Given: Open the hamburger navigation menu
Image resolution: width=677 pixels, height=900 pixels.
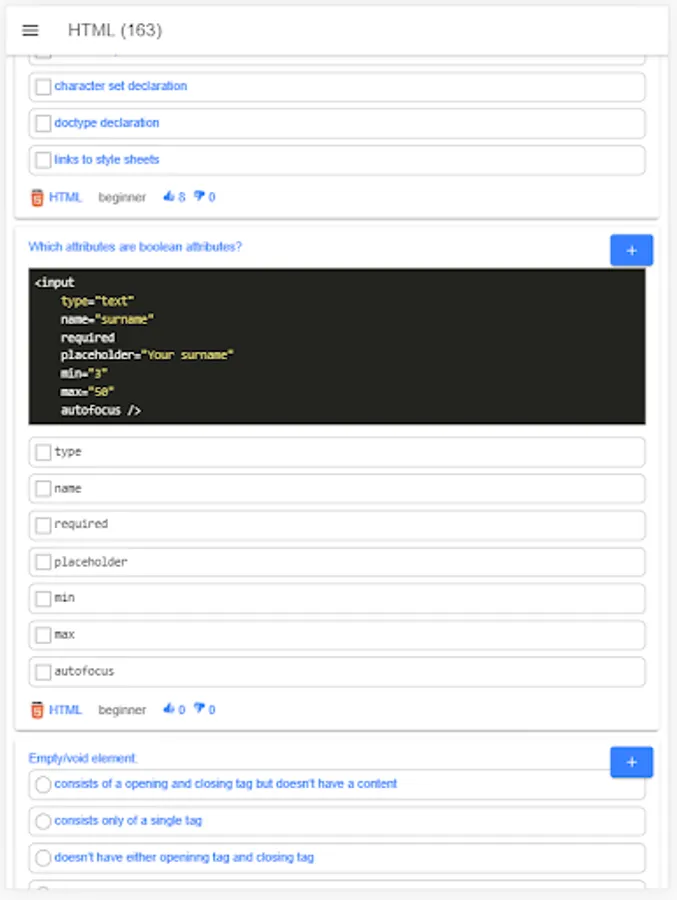Looking at the screenshot, I should coord(30,31).
